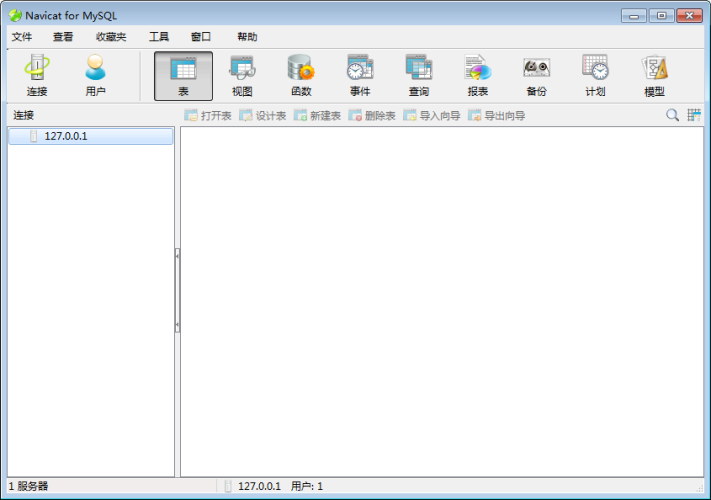Click the vertical splitter collapse handle

[177, 290]
